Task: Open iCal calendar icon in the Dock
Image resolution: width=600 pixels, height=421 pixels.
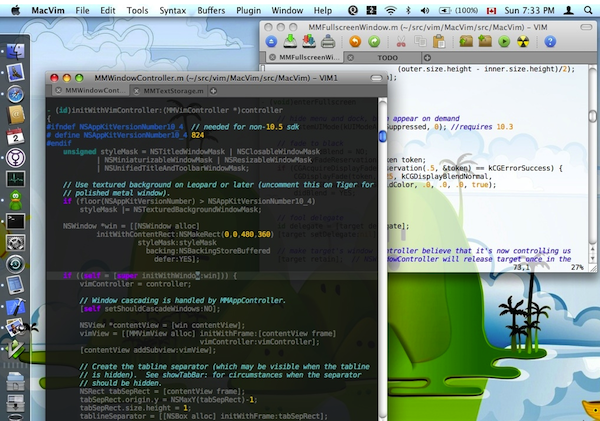Action: pyautogui.click(x=16, y=137)
